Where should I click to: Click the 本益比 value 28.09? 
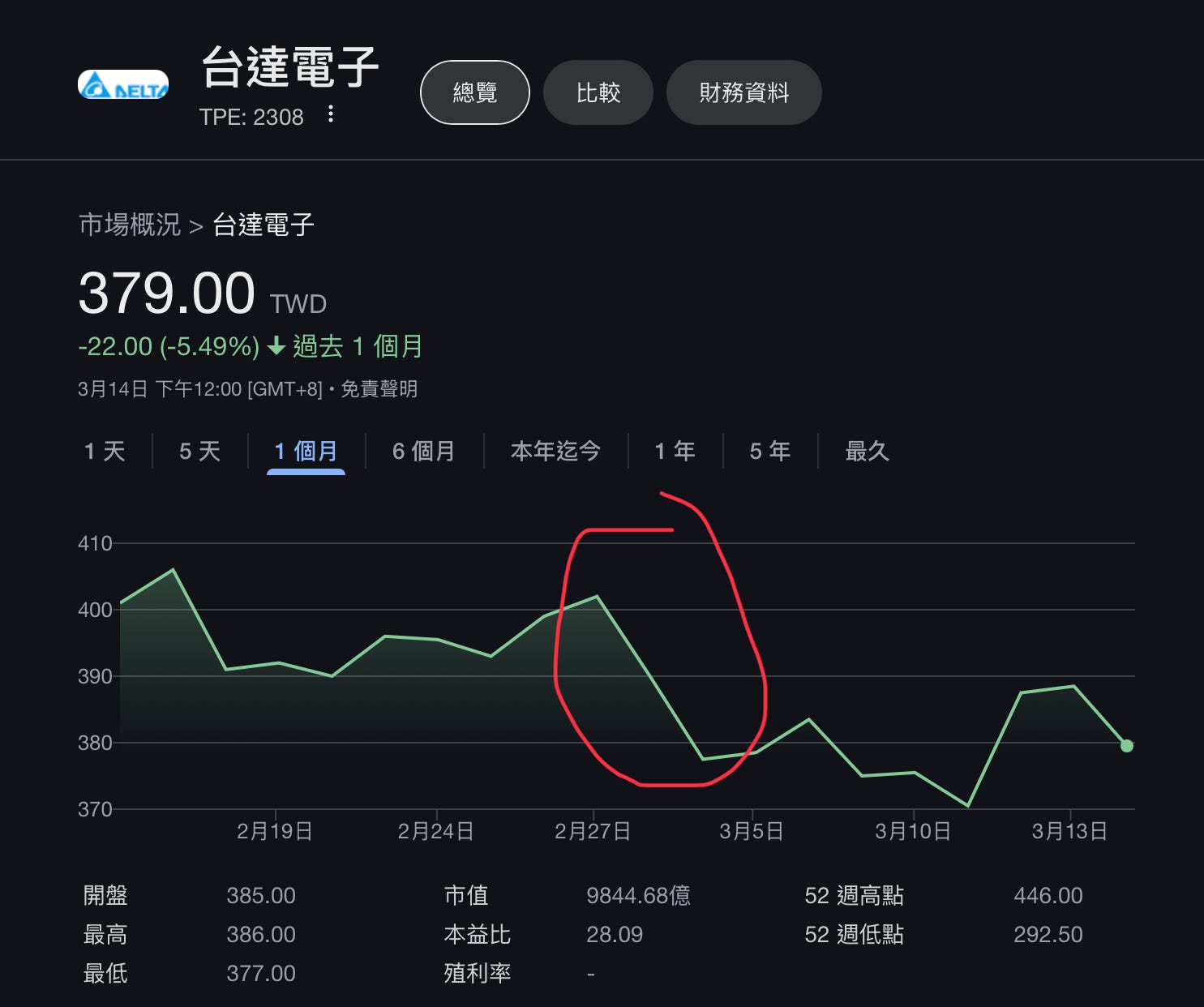tap(615, 935)
